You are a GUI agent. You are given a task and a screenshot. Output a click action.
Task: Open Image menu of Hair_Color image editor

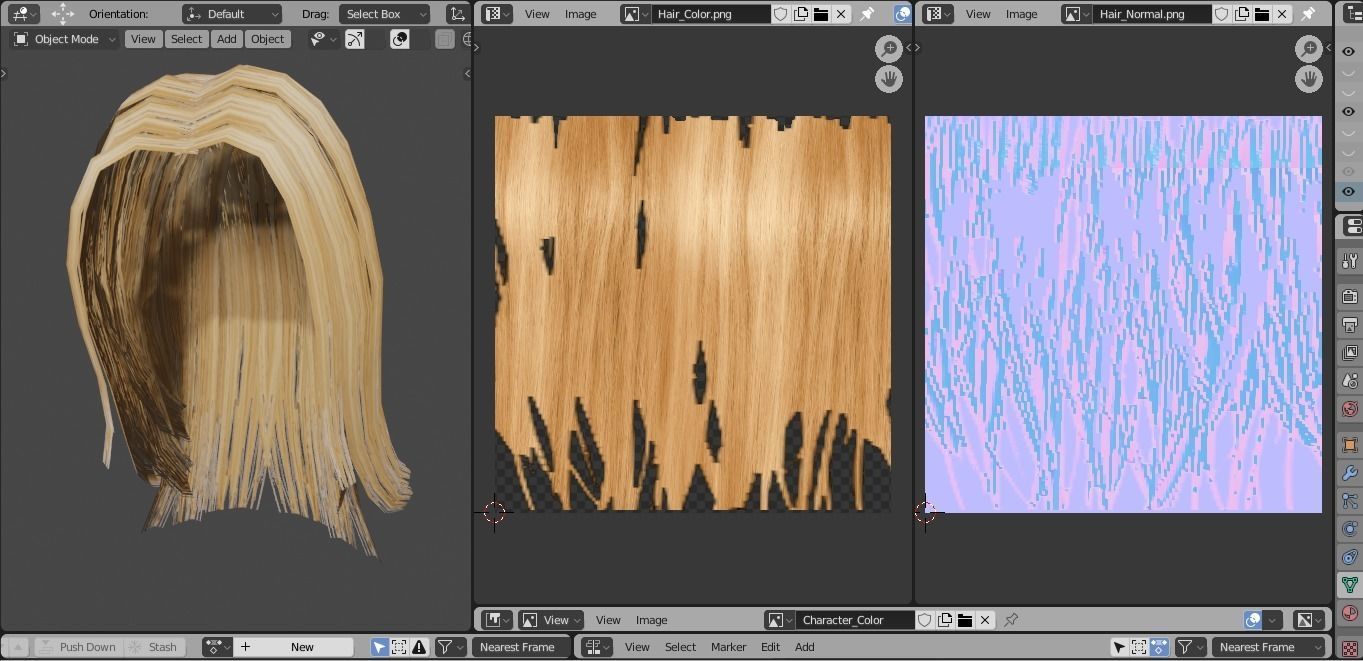tap(581, 14)
